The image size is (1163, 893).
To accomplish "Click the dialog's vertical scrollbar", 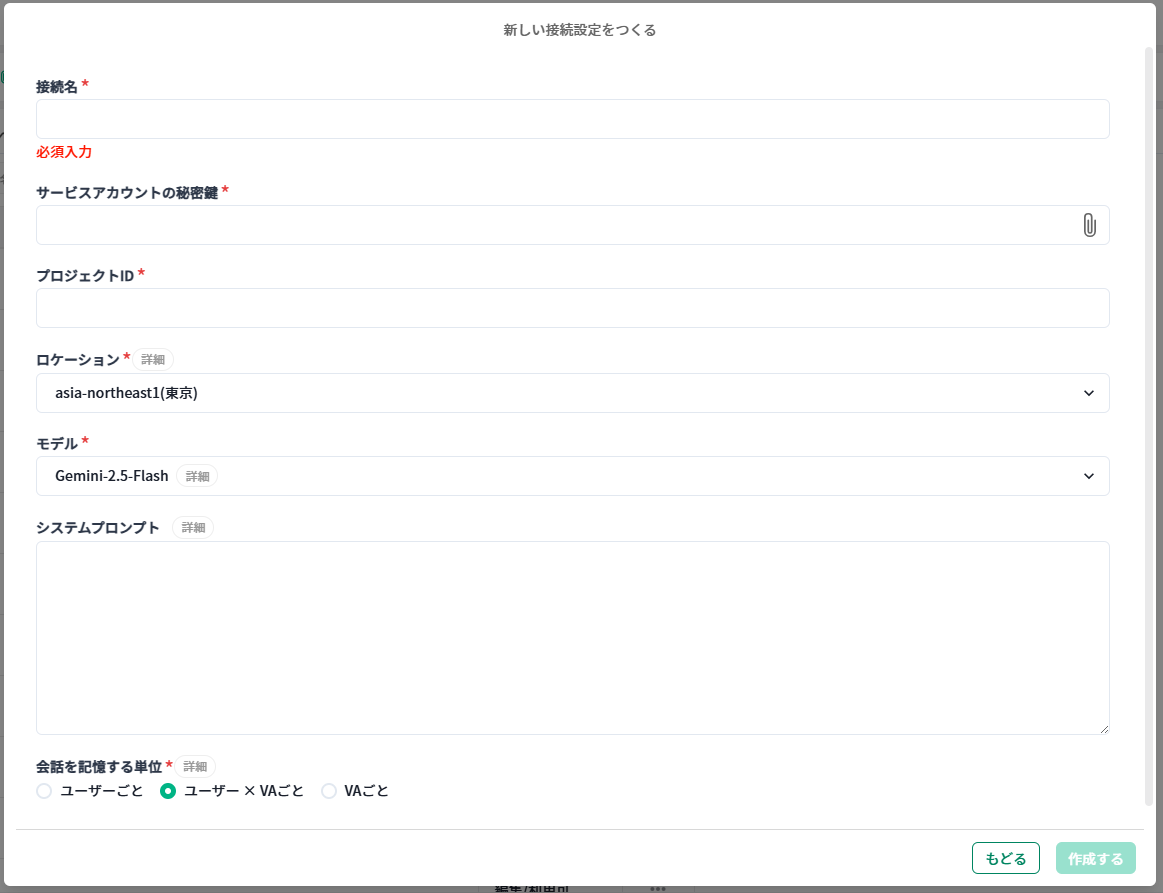I will click(x=1149, y=420).
